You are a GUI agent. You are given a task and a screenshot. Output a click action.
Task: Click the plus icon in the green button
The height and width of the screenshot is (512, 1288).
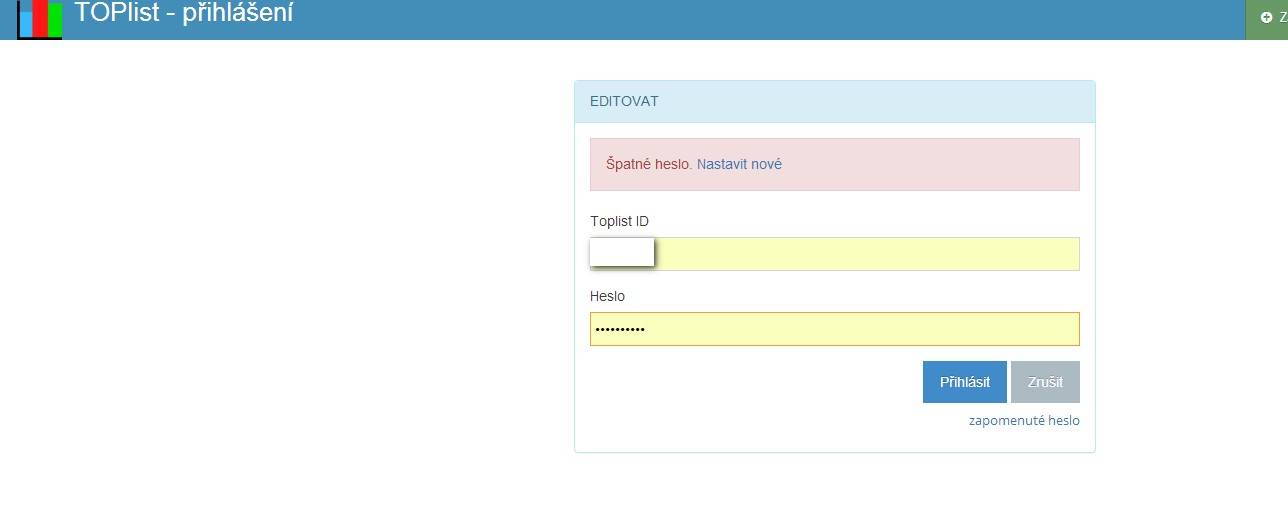pyautogui.click(x=1267, y=17)
